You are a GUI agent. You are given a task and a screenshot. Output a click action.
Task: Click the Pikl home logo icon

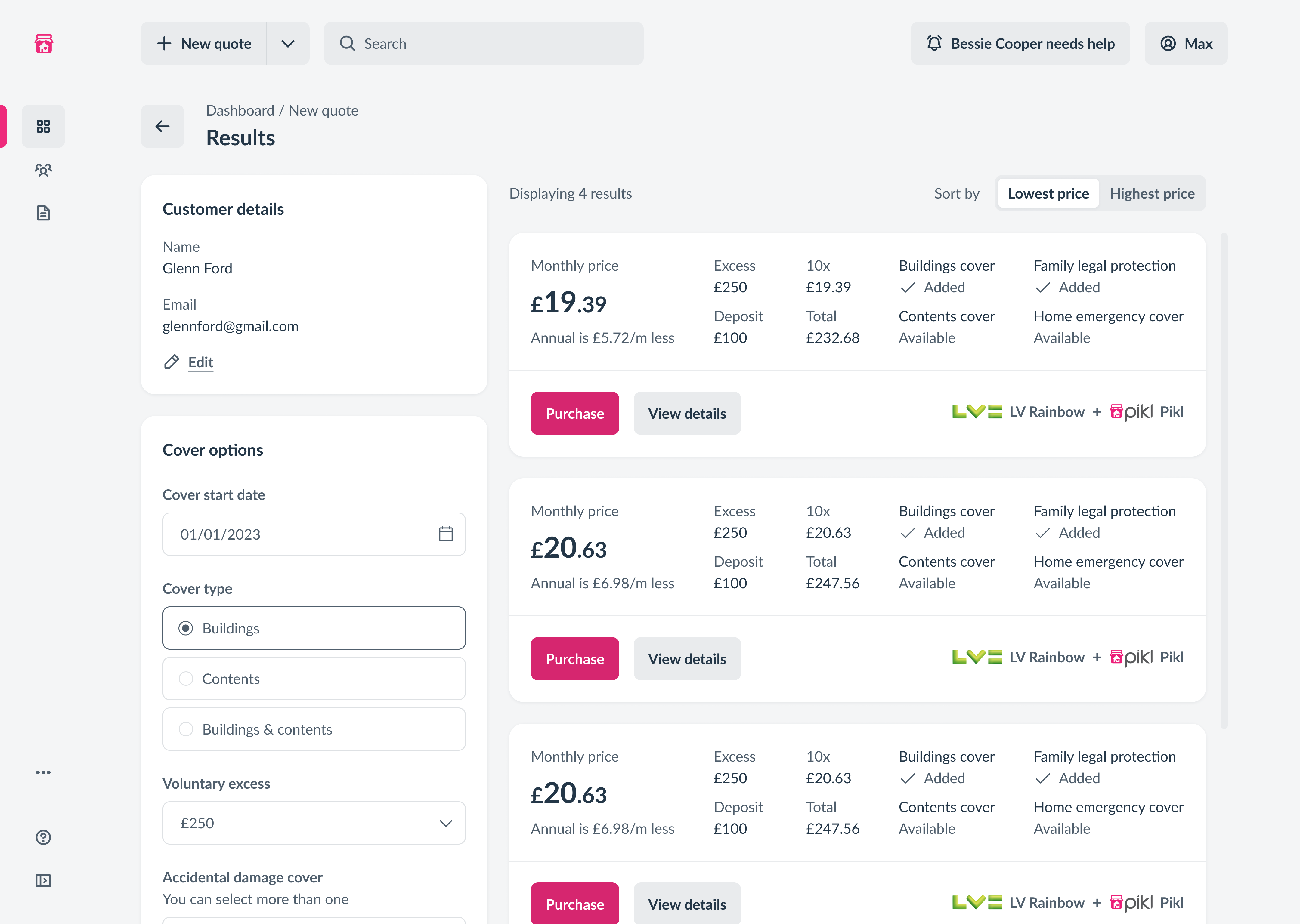(x=44, y=43)
